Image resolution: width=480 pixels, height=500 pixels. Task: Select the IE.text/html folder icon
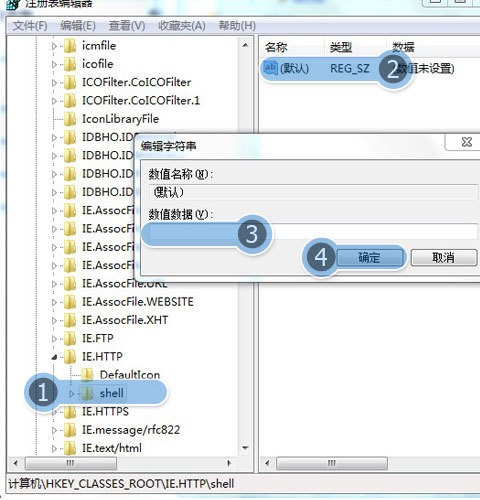[70, 448]
